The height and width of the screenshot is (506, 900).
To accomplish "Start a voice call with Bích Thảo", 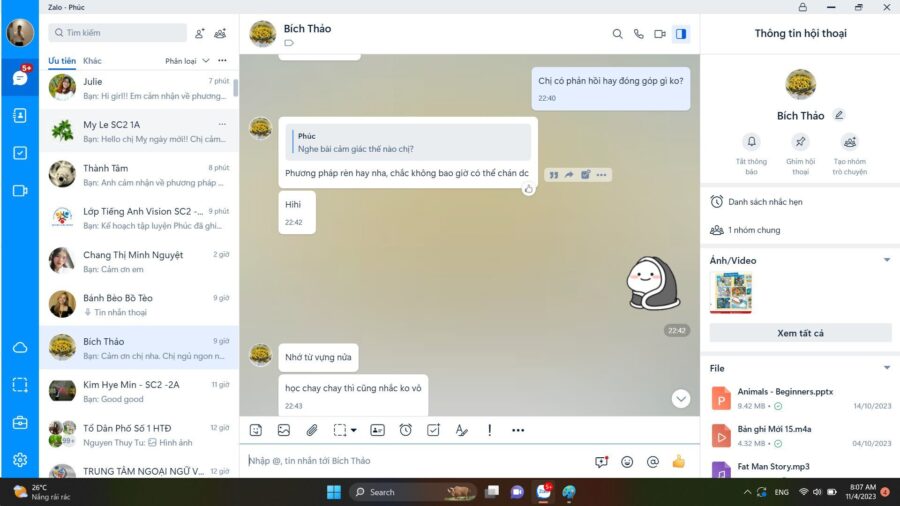I will [639, 34].
